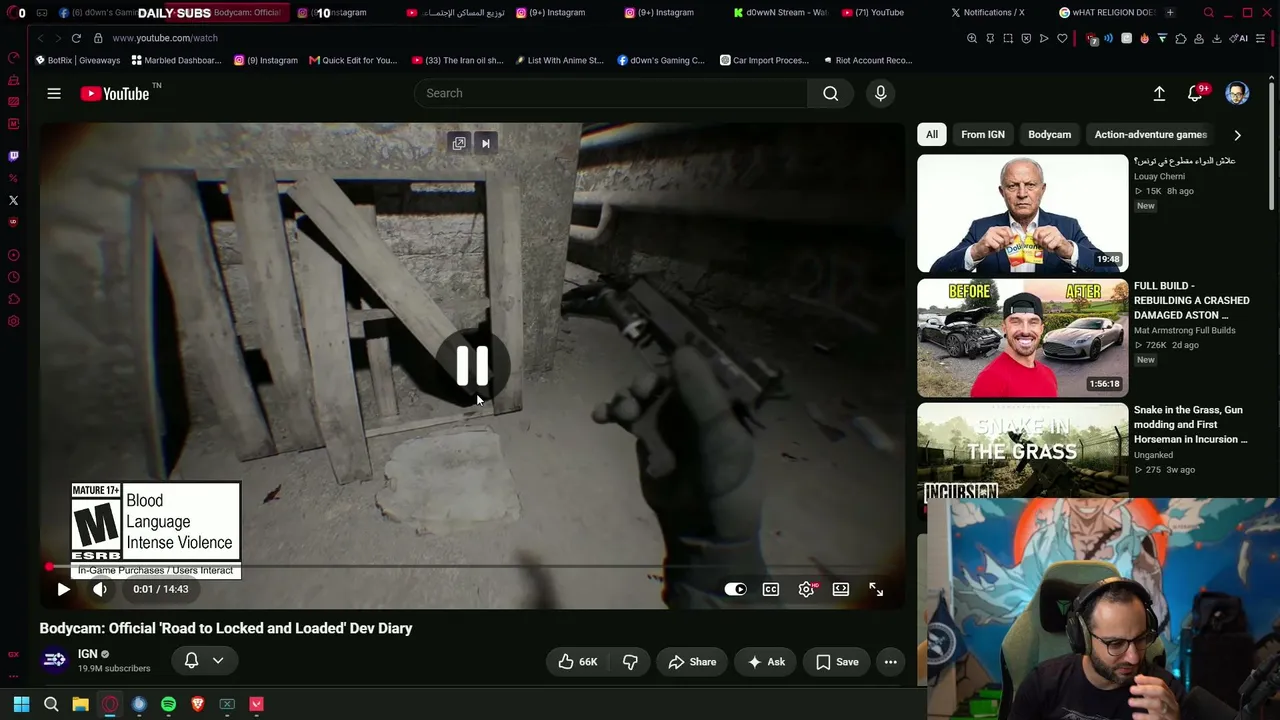Image resolution: width=1280 pixels, height=720 pixels.
Task: Open the browser AI assistant icon
Action: pos(1240,38)
